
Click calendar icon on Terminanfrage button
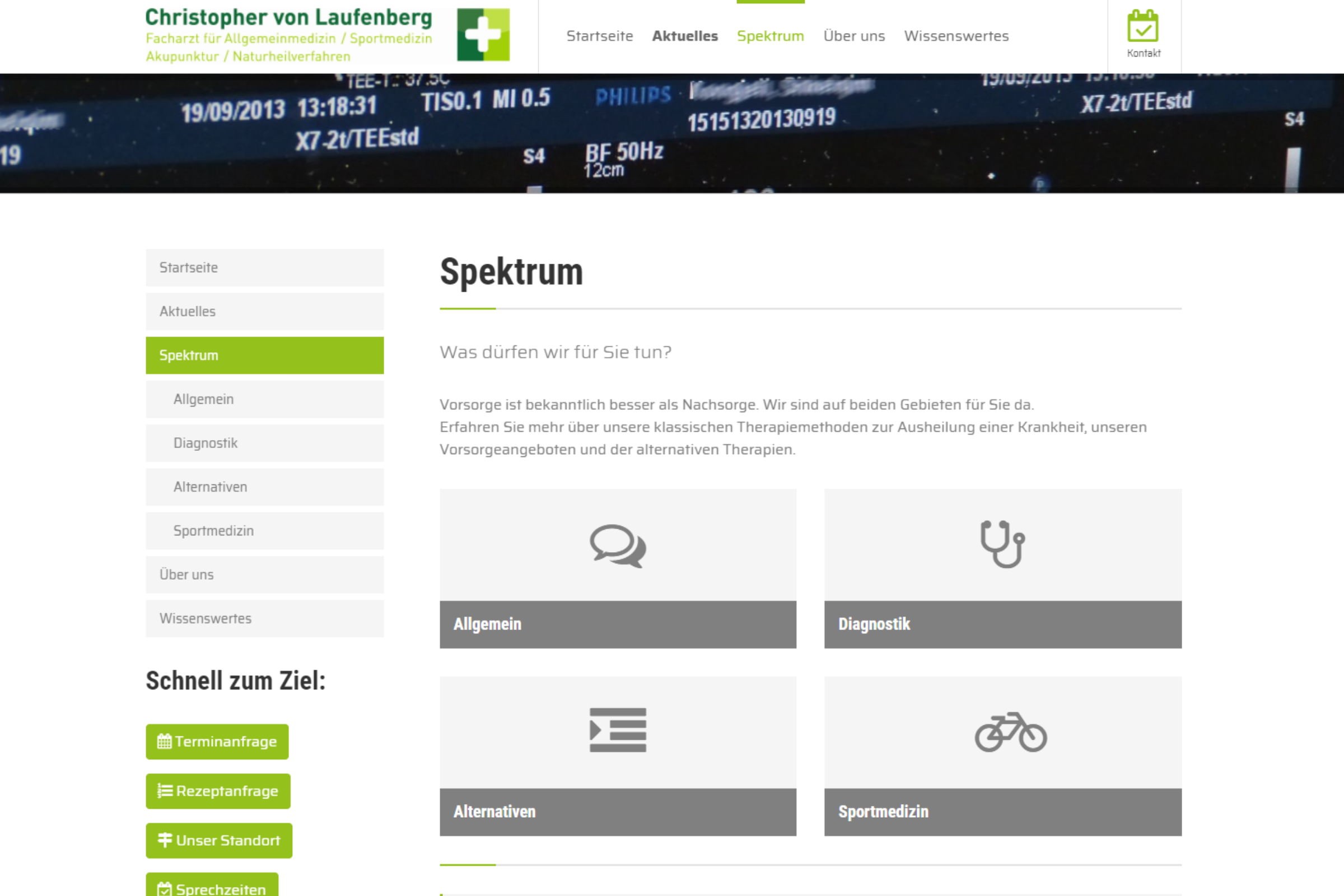tap(164, 741)
